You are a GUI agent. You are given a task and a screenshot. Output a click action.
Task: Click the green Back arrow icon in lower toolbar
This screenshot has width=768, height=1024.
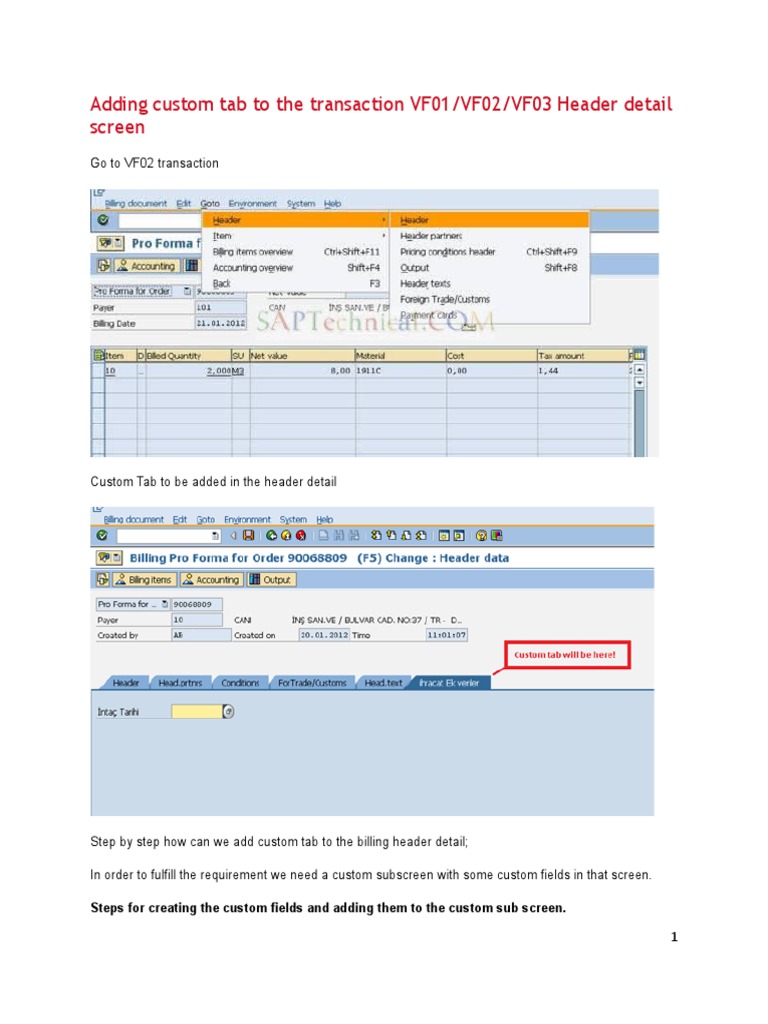[272, 536]
